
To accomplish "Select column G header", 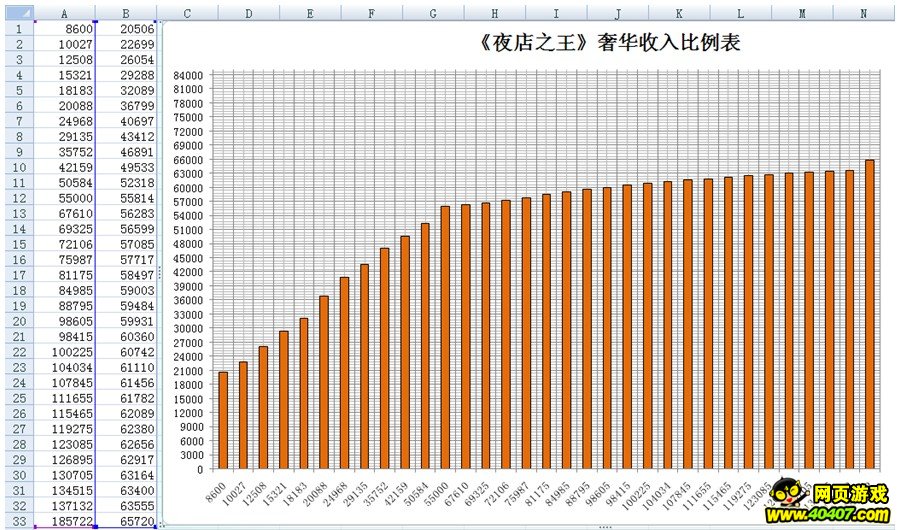I will [x=433, y=13].
